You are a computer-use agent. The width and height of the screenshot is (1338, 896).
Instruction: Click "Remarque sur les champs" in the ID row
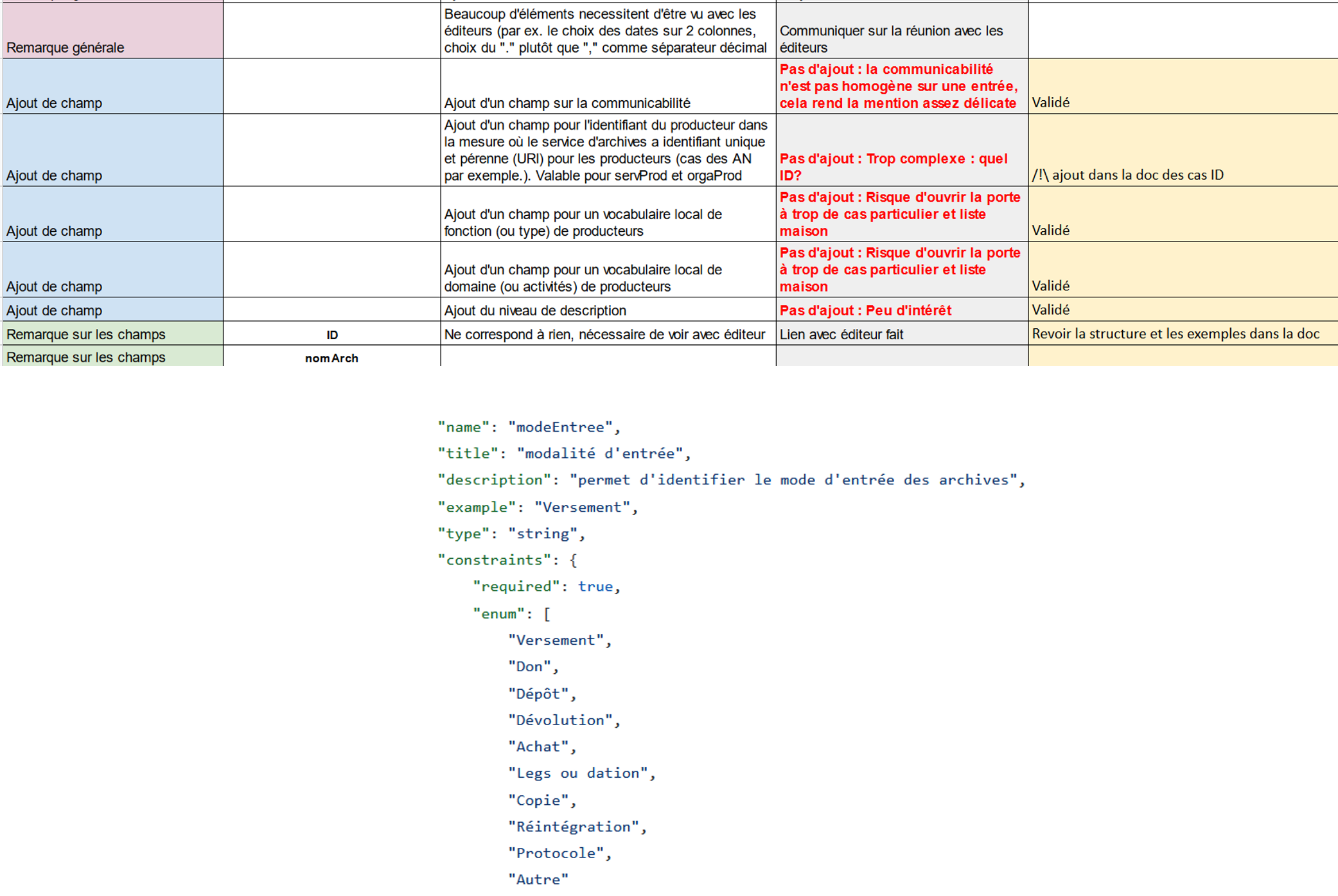click(113, 333)
